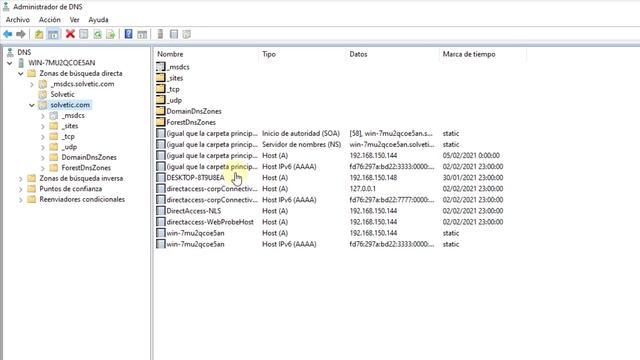Expand DomainDnsZones node in the tree
The image size is (640, 360).
point(43,157)
